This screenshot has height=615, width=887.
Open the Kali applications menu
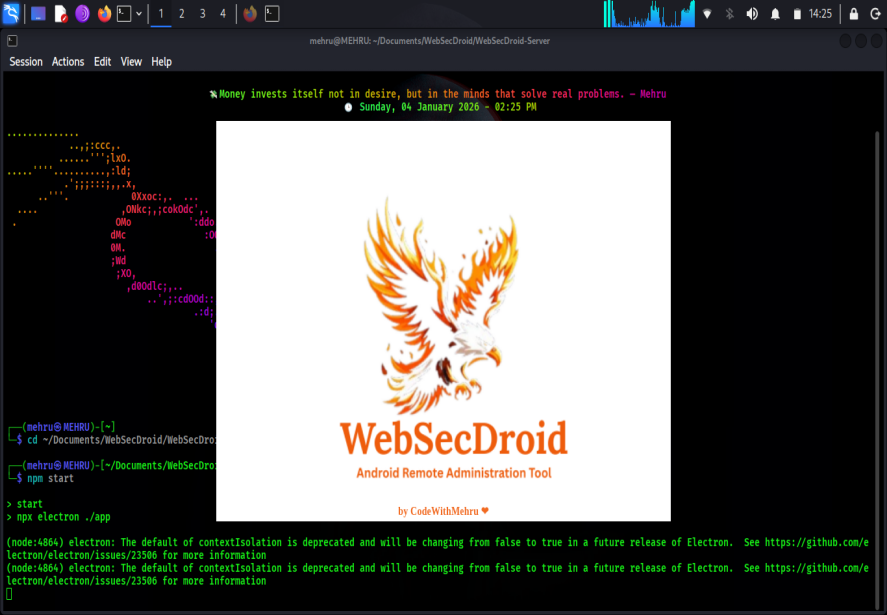point(10,13)
